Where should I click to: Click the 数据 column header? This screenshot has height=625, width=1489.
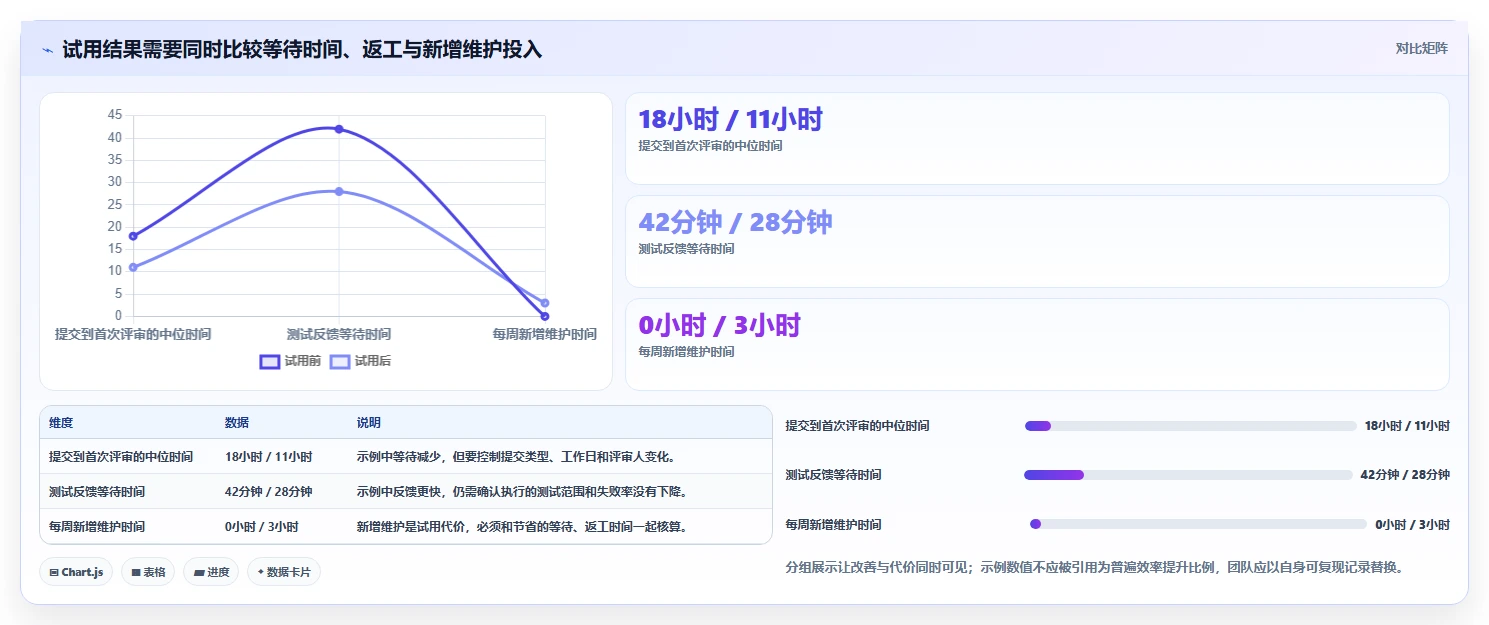pos(237,423)
